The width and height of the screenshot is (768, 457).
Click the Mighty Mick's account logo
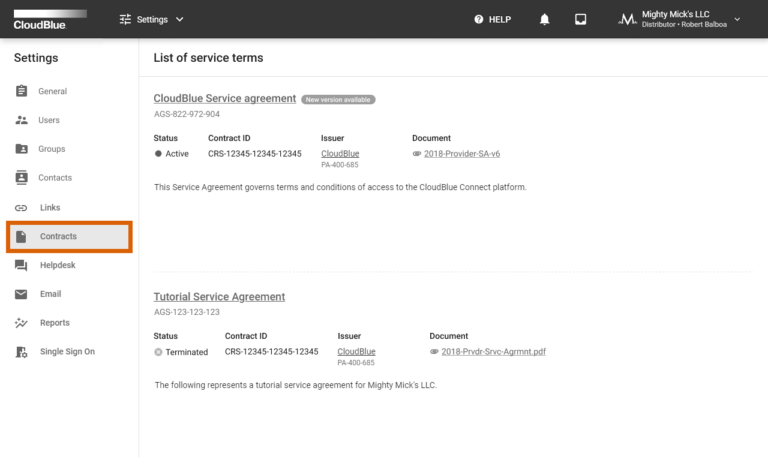click(627, 20)
